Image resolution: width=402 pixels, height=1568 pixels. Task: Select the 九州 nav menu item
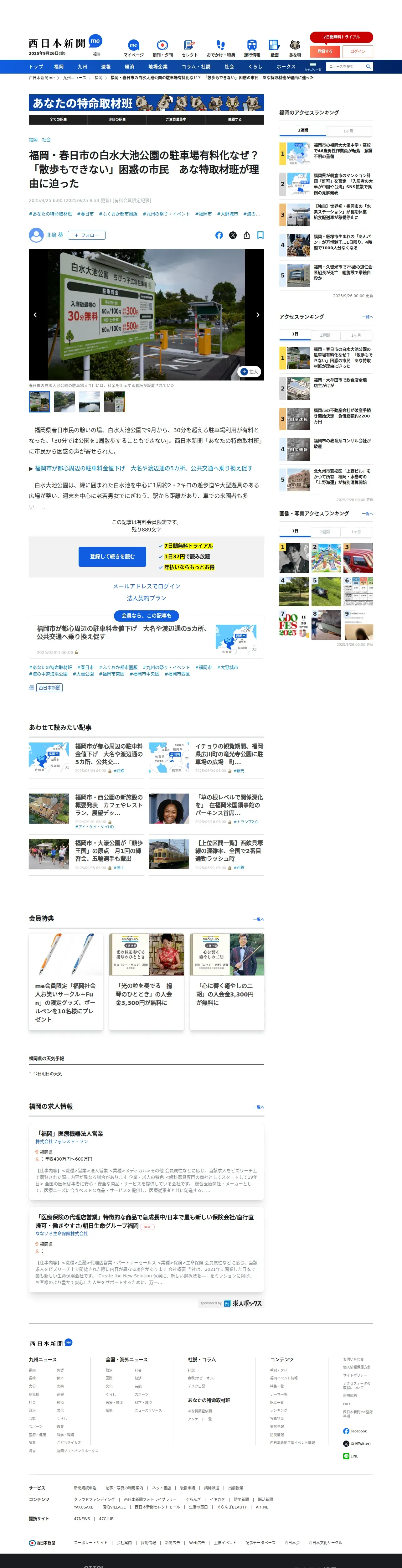82,67
